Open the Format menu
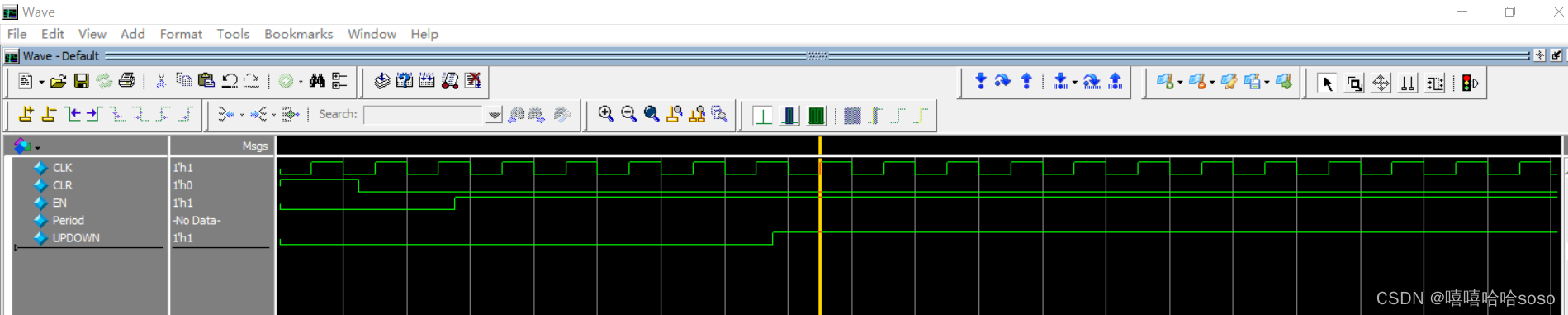This screenshot has height=315, width=1568. (181, 34)
